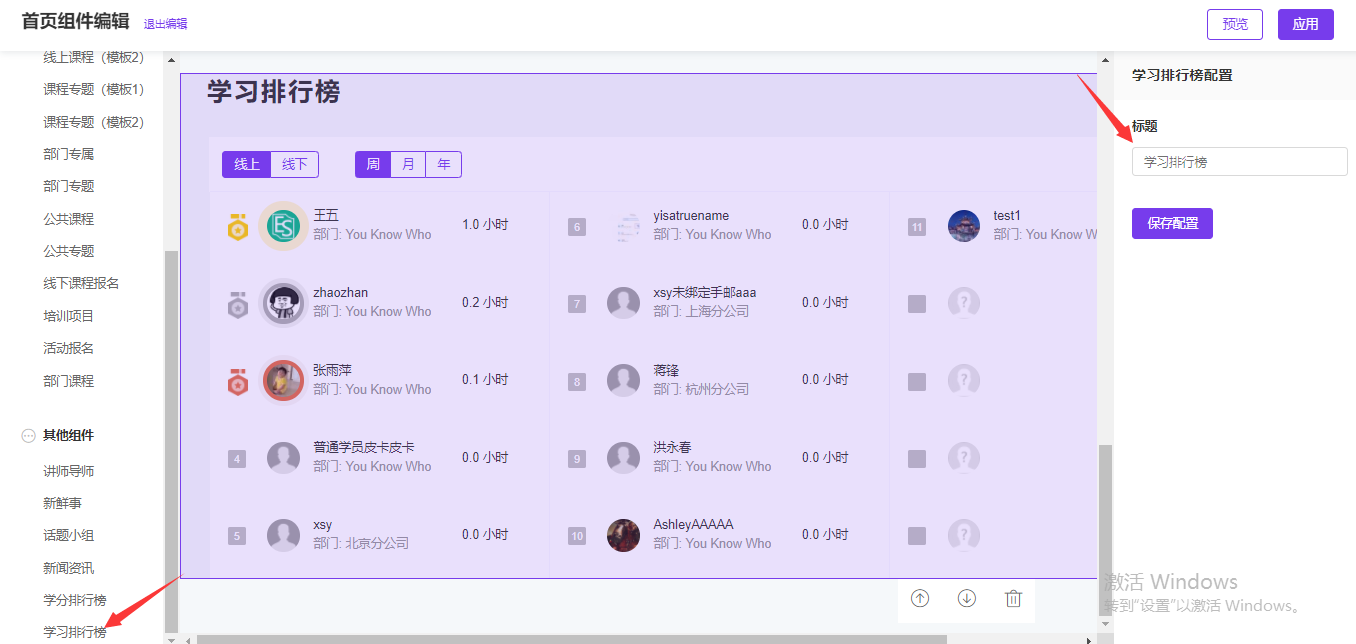Screen dimensions: 1356x644
Task: Select 讲师导师 from the component list
Action: point(68,471)
